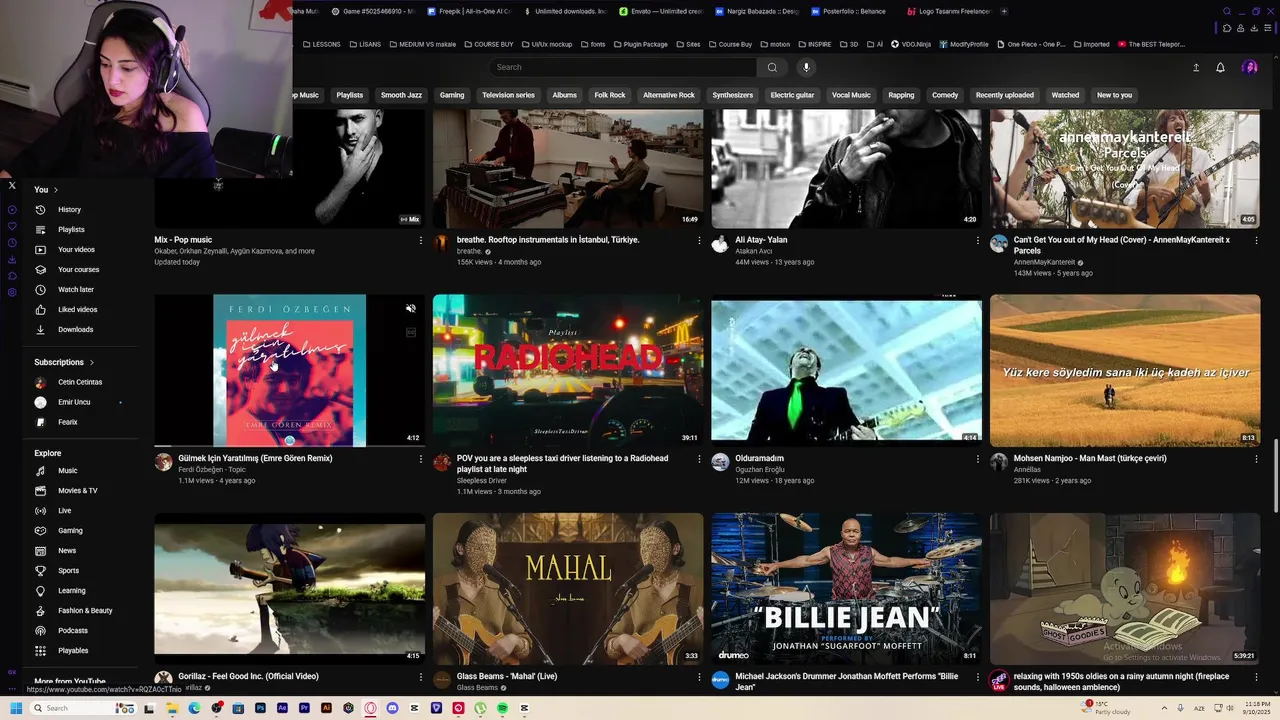The width and height of the screenshot is (1280, 720).
Task: Start voice search with microphone icon
Action: (x=806, y=67)
